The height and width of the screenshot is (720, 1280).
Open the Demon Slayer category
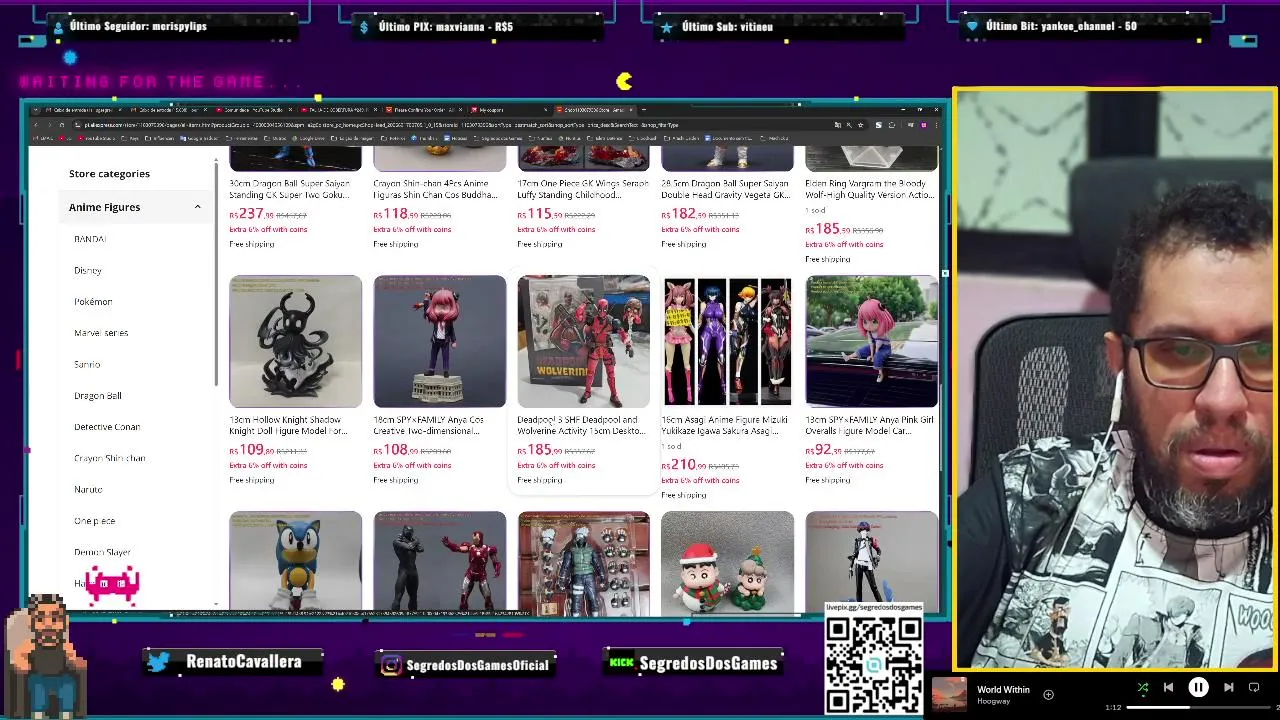pos(102,552)
